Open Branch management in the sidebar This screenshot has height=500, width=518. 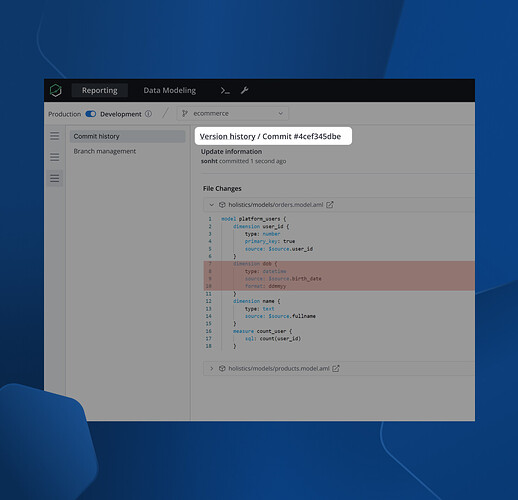105,151
